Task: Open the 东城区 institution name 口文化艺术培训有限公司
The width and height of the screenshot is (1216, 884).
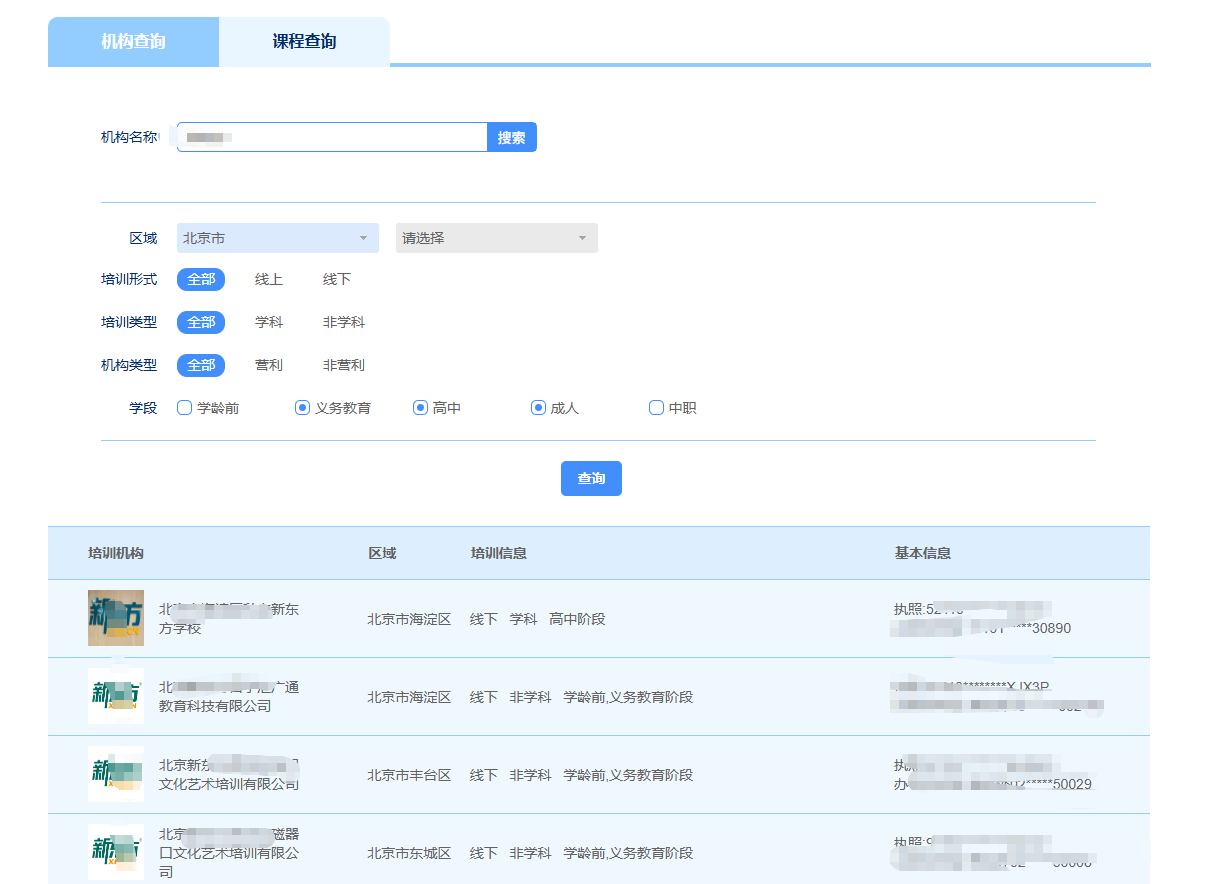Action: 229,853
